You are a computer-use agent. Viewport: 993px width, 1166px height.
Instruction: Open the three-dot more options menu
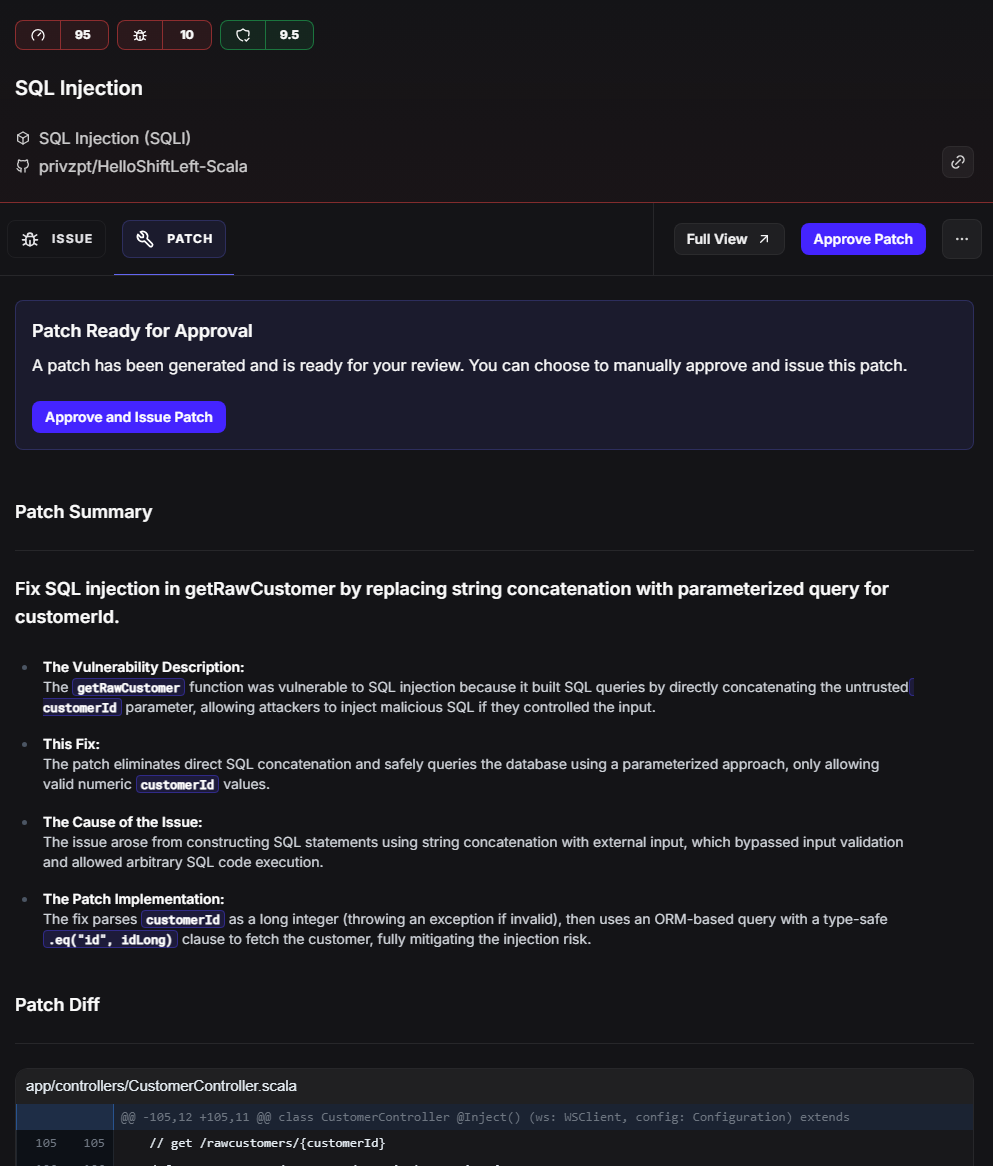(x=961, y=239)
